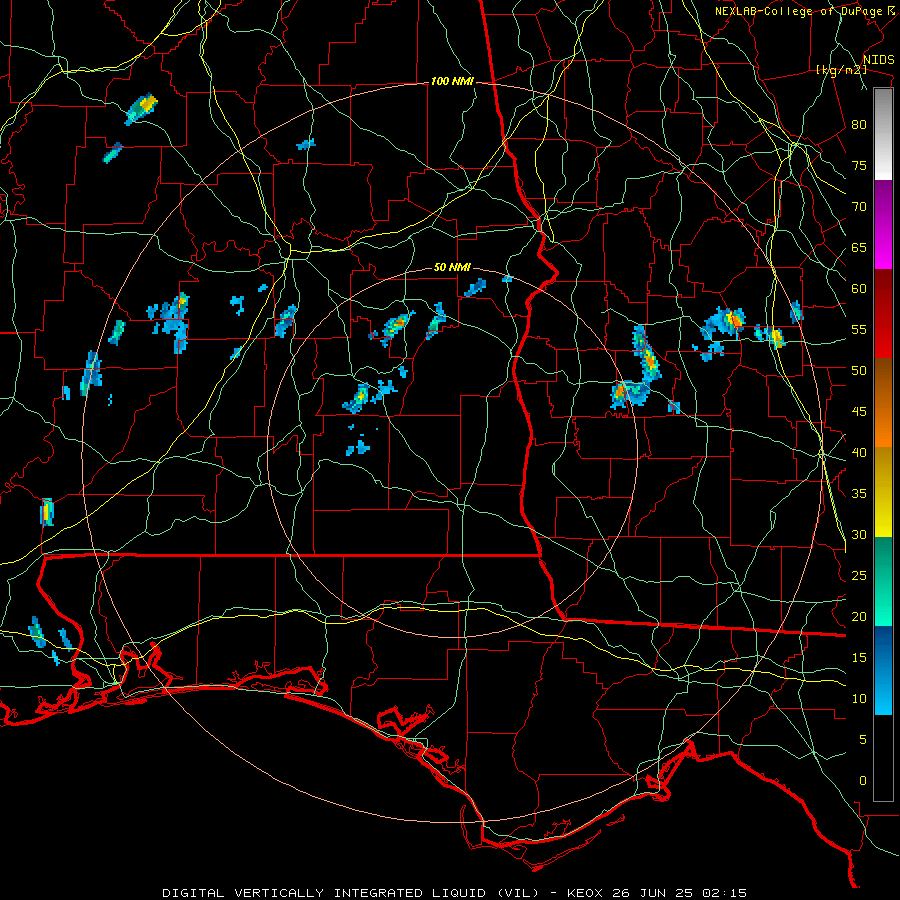Viewport: 900px width, 900px height.
Task: Click the 55 value on the color scale
Action: pos(859,329)
